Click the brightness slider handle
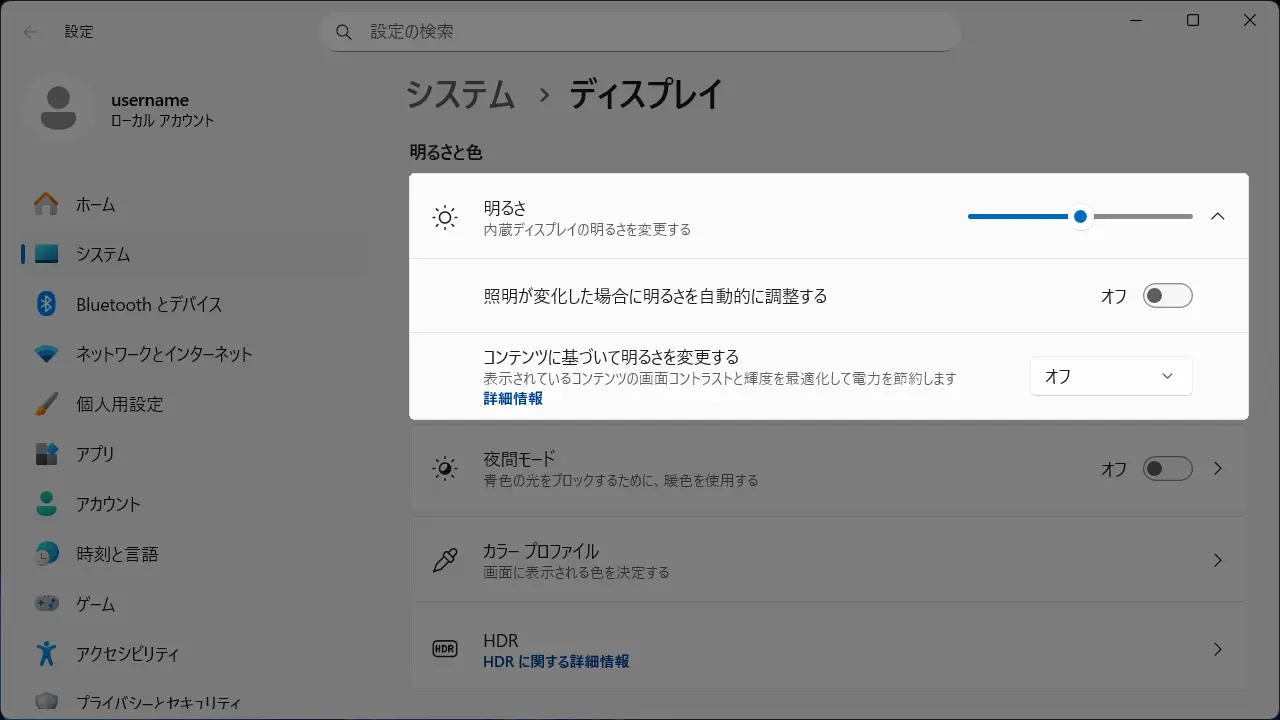1280x720 pixels. [1080, 216]
